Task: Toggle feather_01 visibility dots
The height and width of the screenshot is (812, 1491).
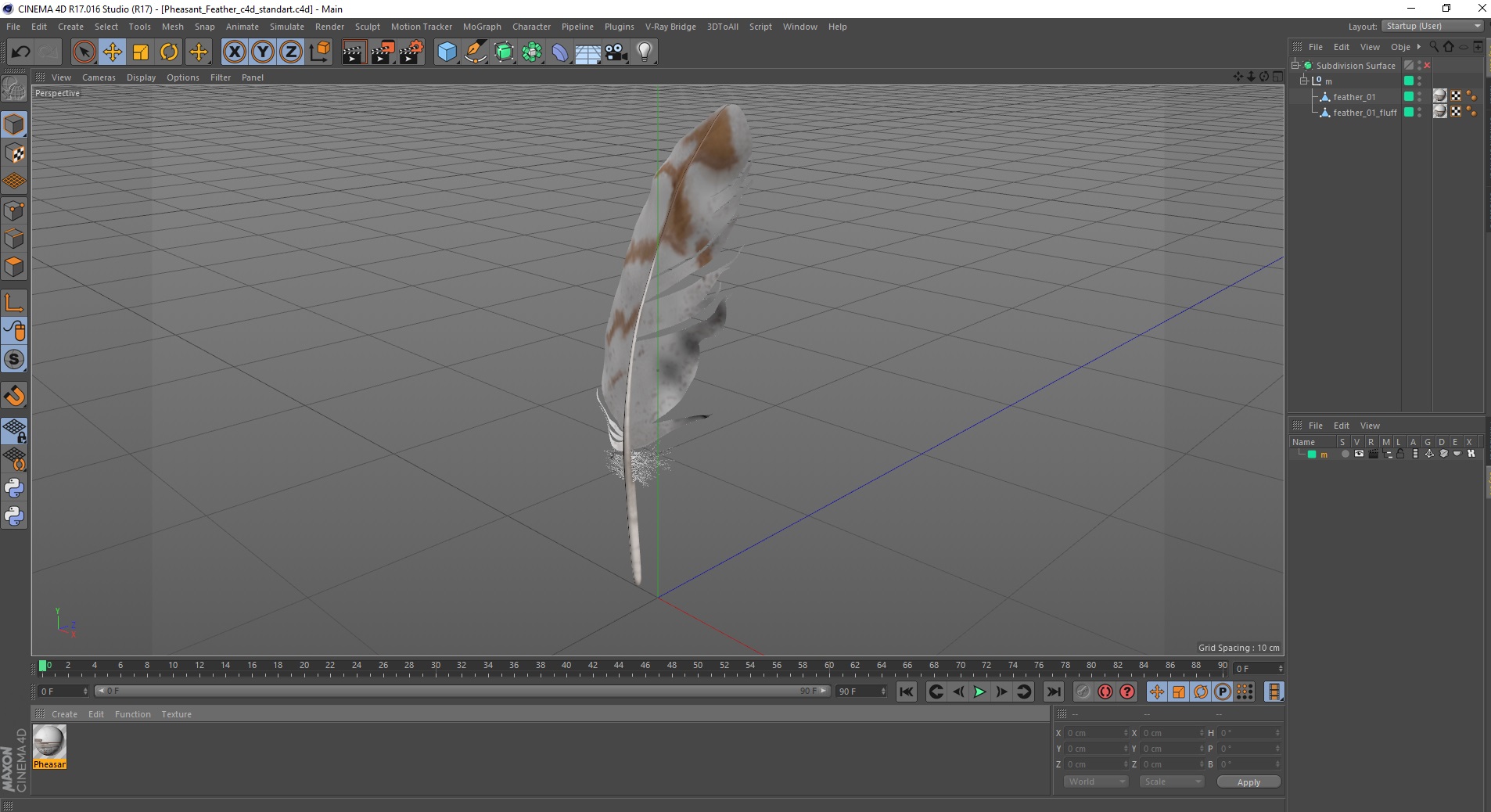Action: point(1420,96)
